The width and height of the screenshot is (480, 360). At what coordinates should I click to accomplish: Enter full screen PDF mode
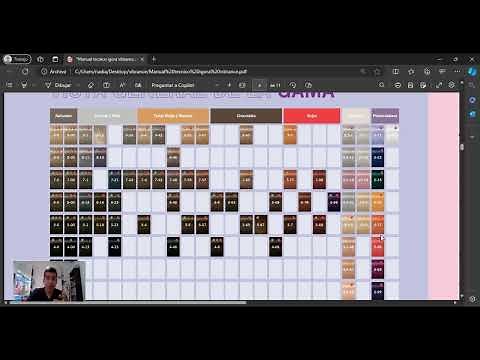(439, 85)
